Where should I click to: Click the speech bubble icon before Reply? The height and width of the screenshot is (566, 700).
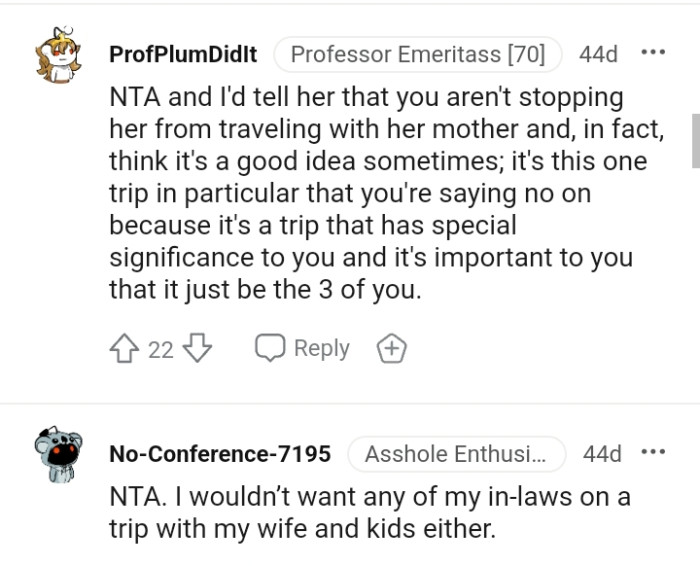pyautogui.click(x=270, y=348)
